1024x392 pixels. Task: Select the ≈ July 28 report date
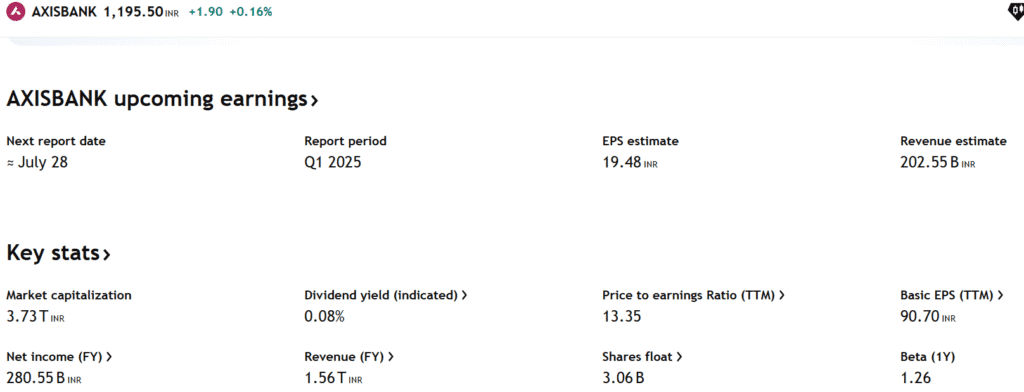tap(37, 163)
